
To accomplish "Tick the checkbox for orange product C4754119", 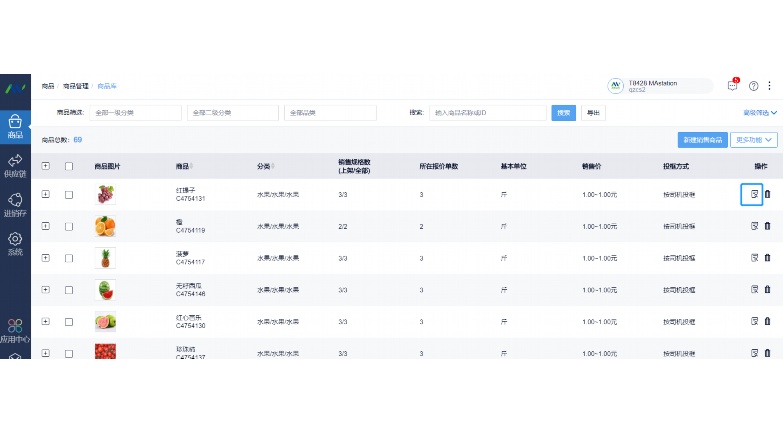I will [x=69, y=227].
